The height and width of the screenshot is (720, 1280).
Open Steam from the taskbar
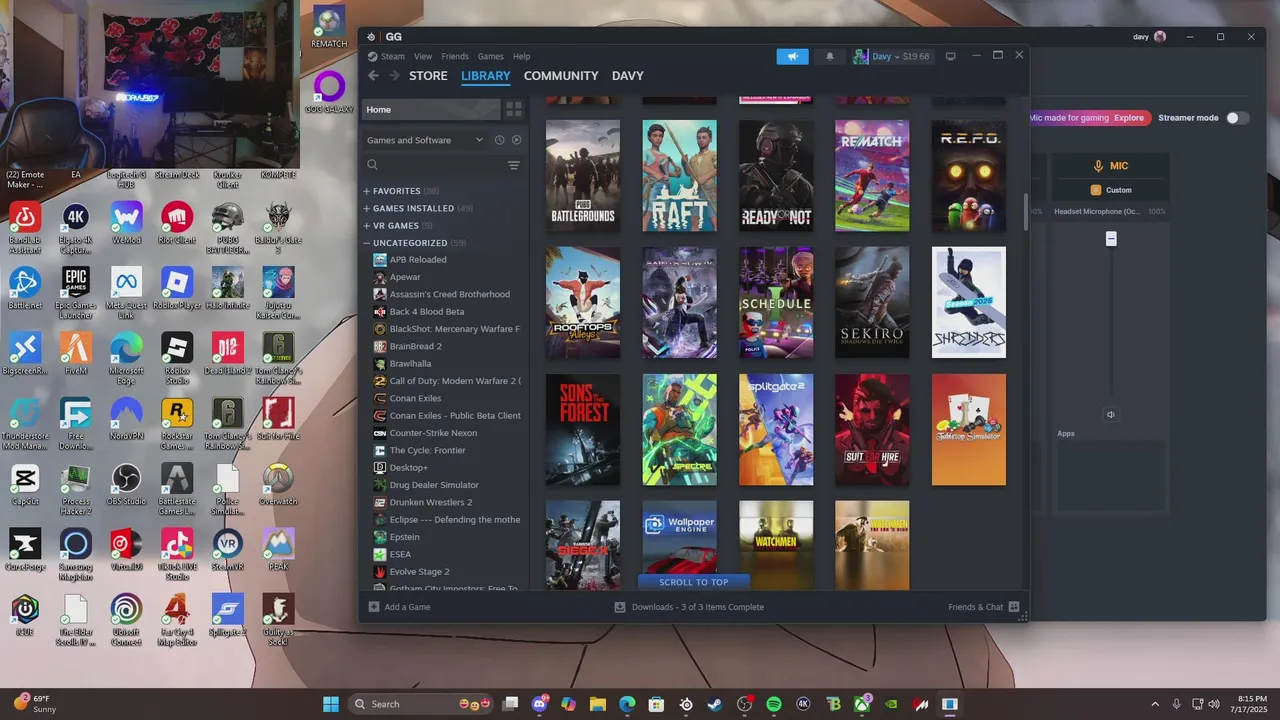(715, 704)
